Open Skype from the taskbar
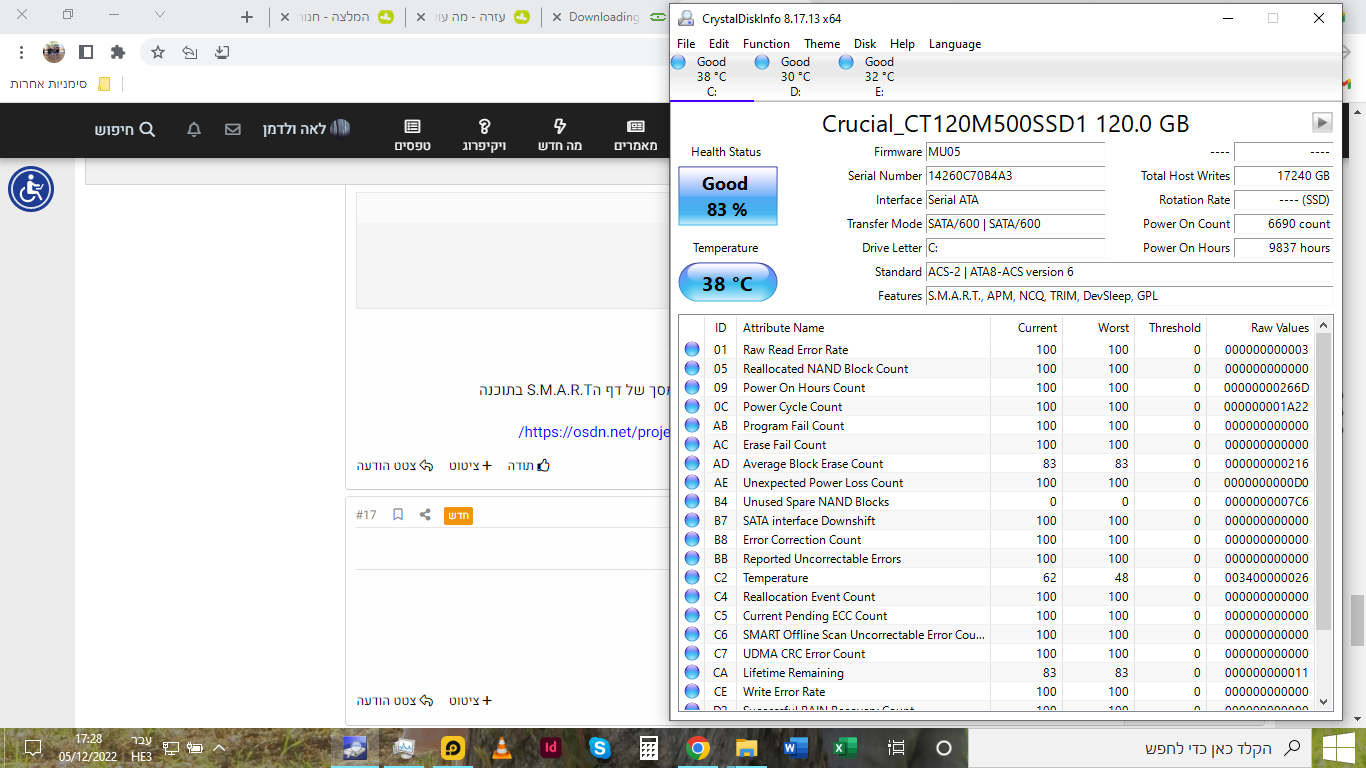Screen dimensions: 1366x768 [600, 747]
